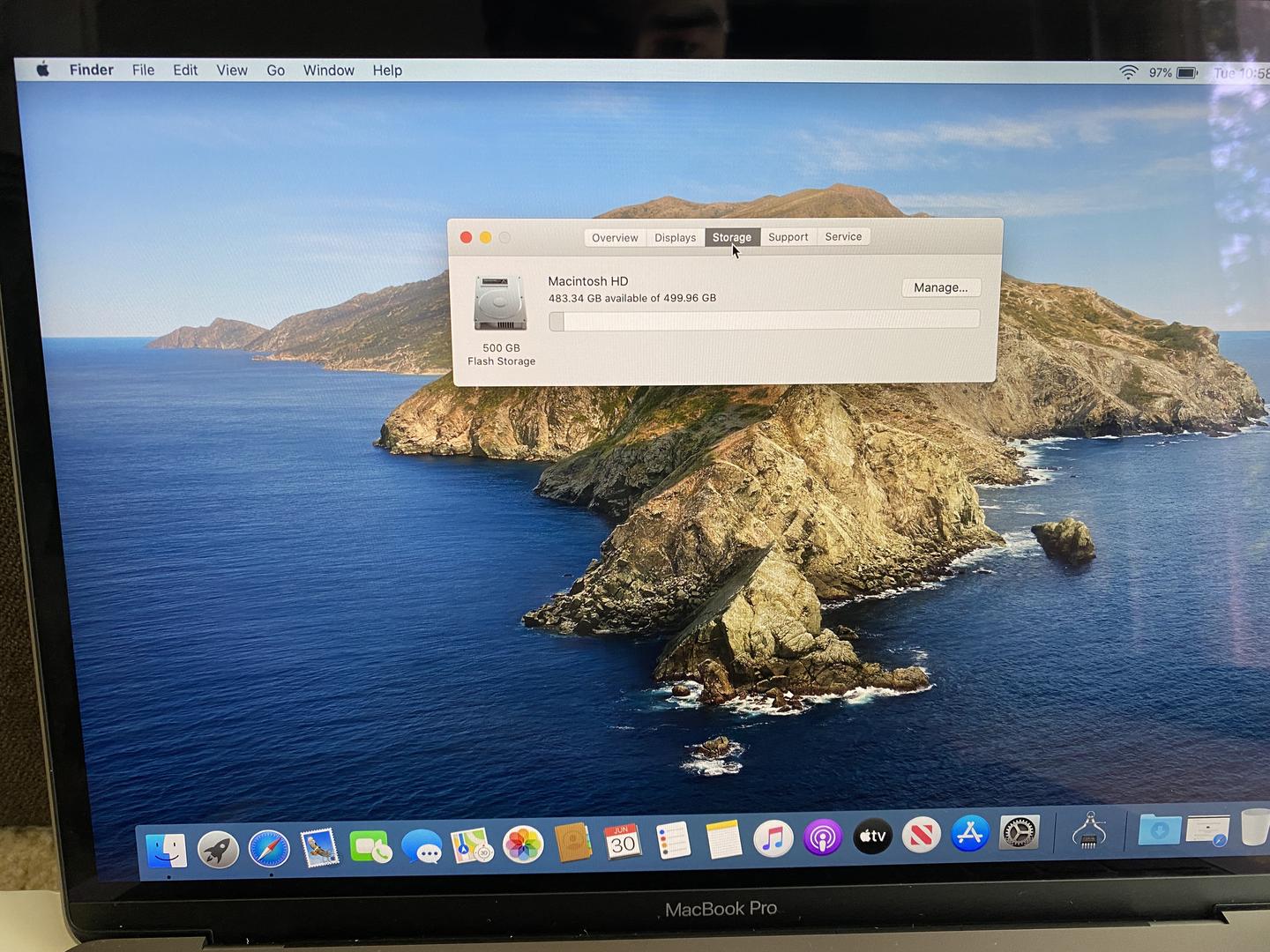The height and width of the screenshot is (952, 1270).
Task: Open the Go menu
Action: pyautogui.click(x=275, y=70)
